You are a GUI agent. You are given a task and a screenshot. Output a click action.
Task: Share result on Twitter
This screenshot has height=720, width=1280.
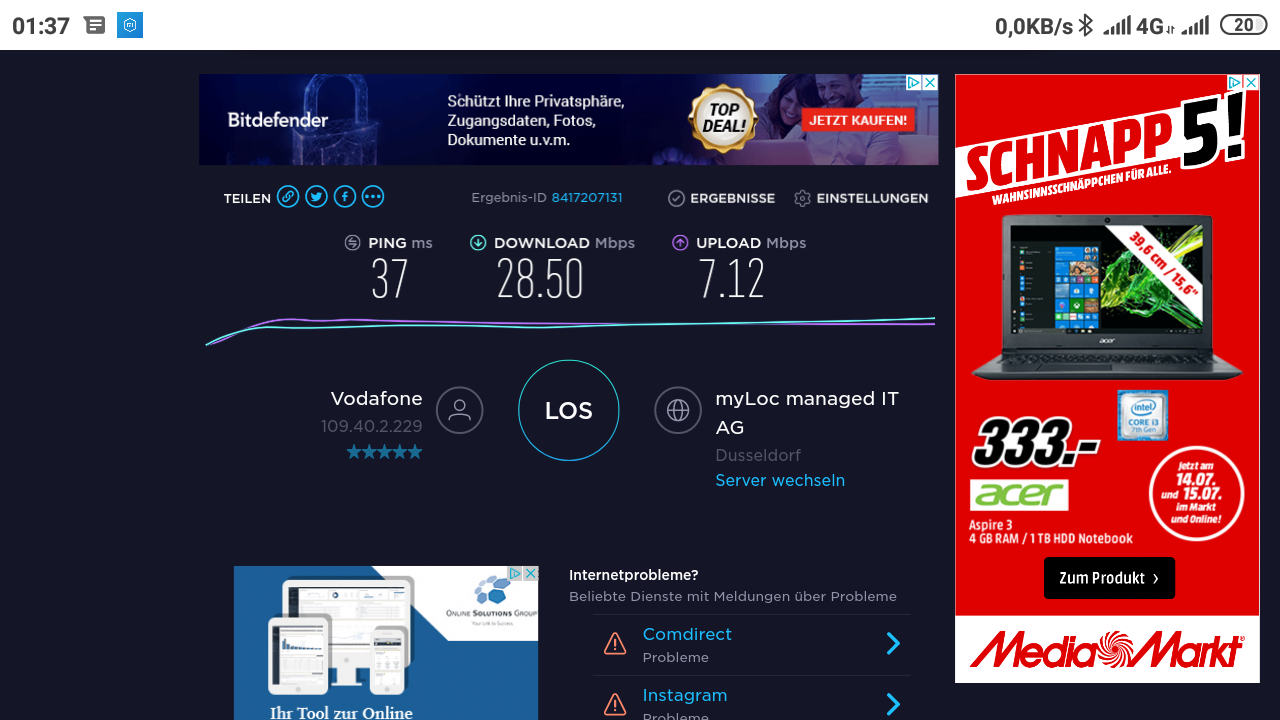pos(316,197)
